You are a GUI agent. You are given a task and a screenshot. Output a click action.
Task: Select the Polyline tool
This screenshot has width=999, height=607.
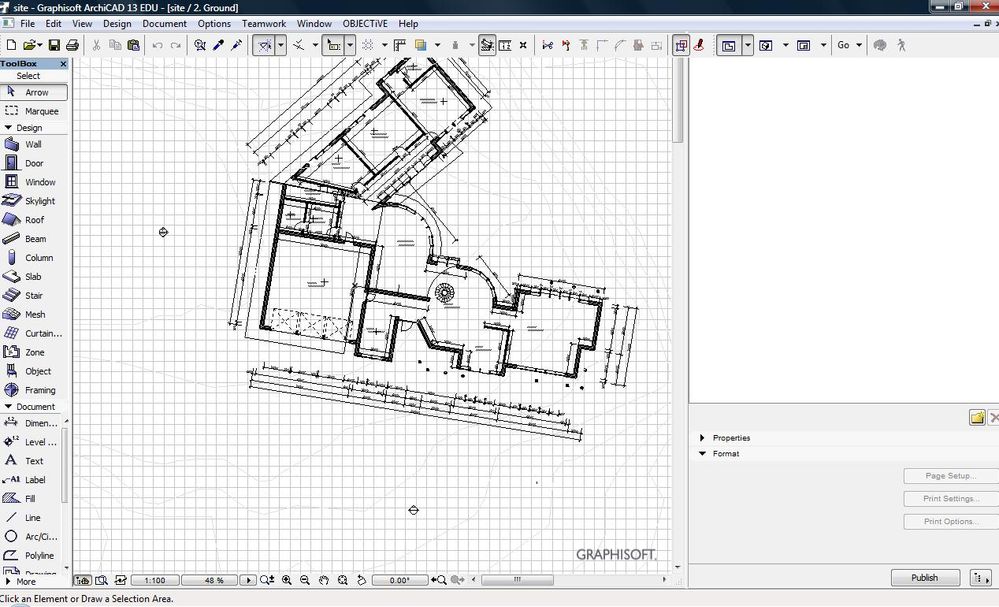(x=31, y=555)
